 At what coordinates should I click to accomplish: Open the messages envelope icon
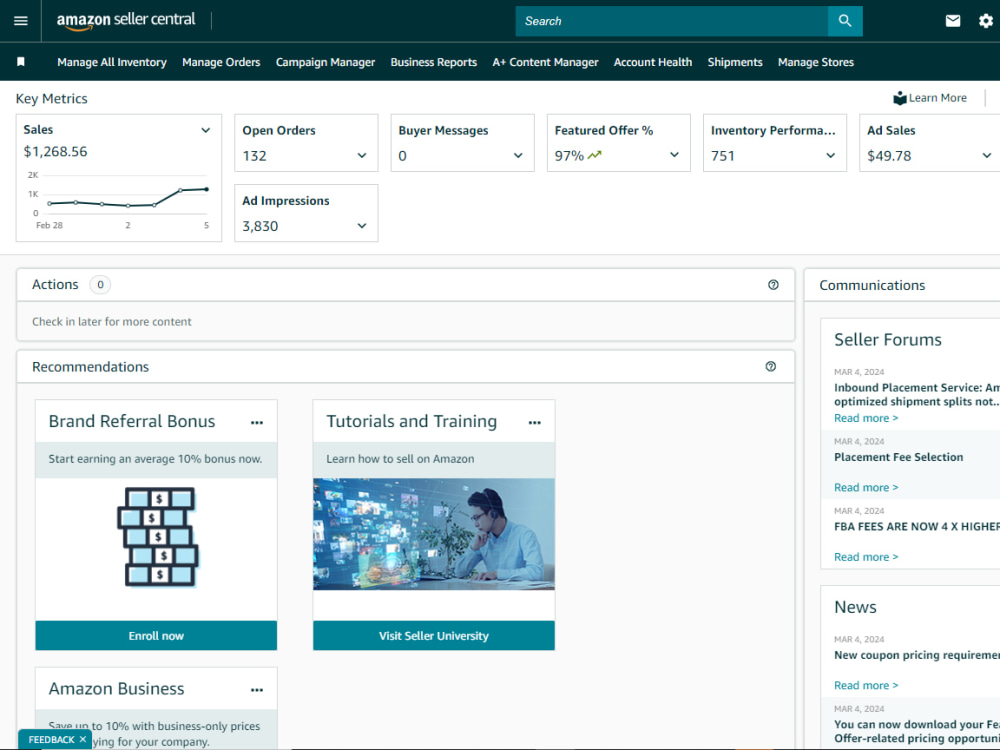pyautogui.click(x=952, y=20)
